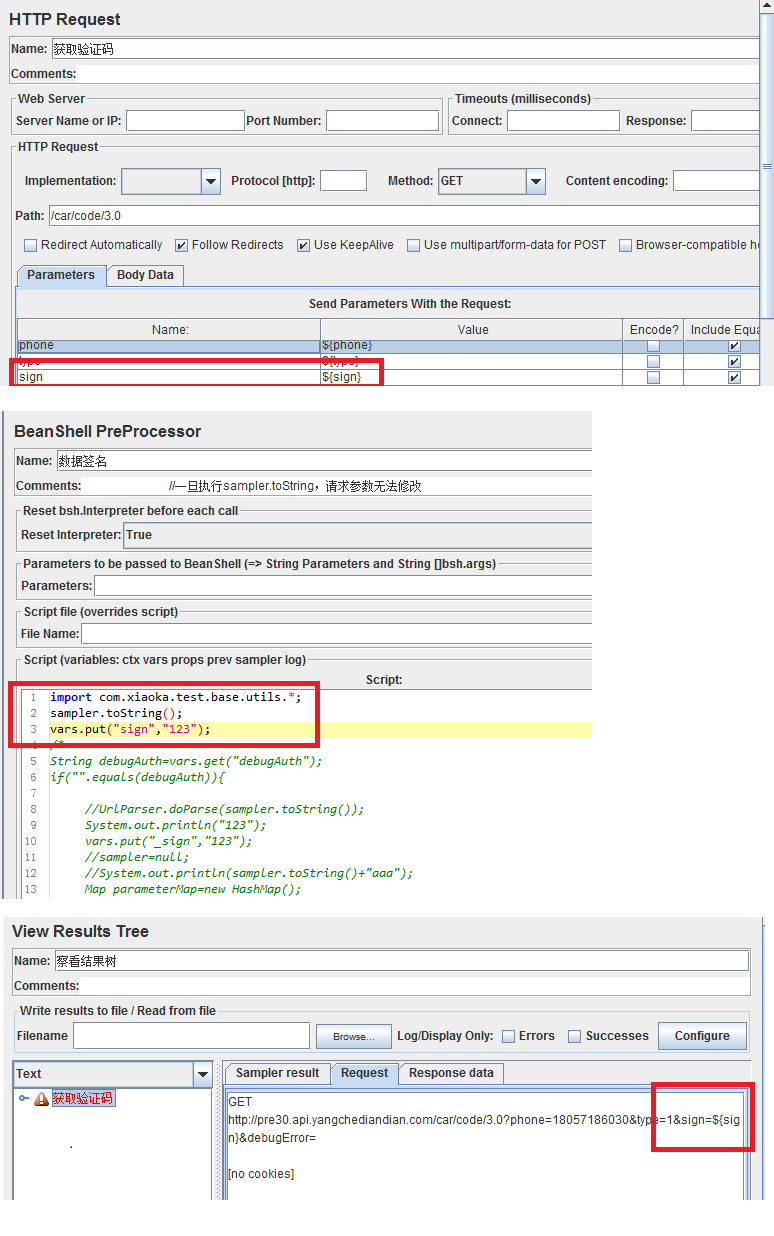Click the Server Name or IP field
Image resolution: width=774 pixels, height=1236 pixels.
click(x=185, y=121)
